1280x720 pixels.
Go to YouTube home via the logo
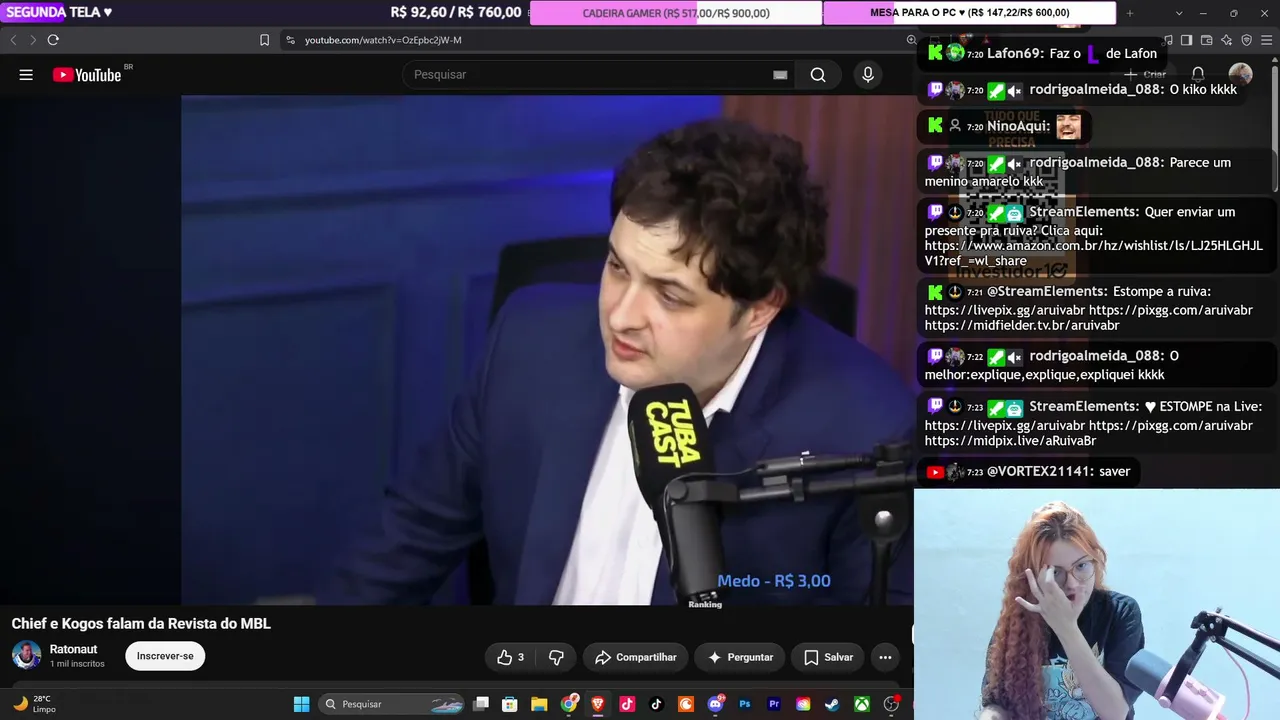coord(88,75)
